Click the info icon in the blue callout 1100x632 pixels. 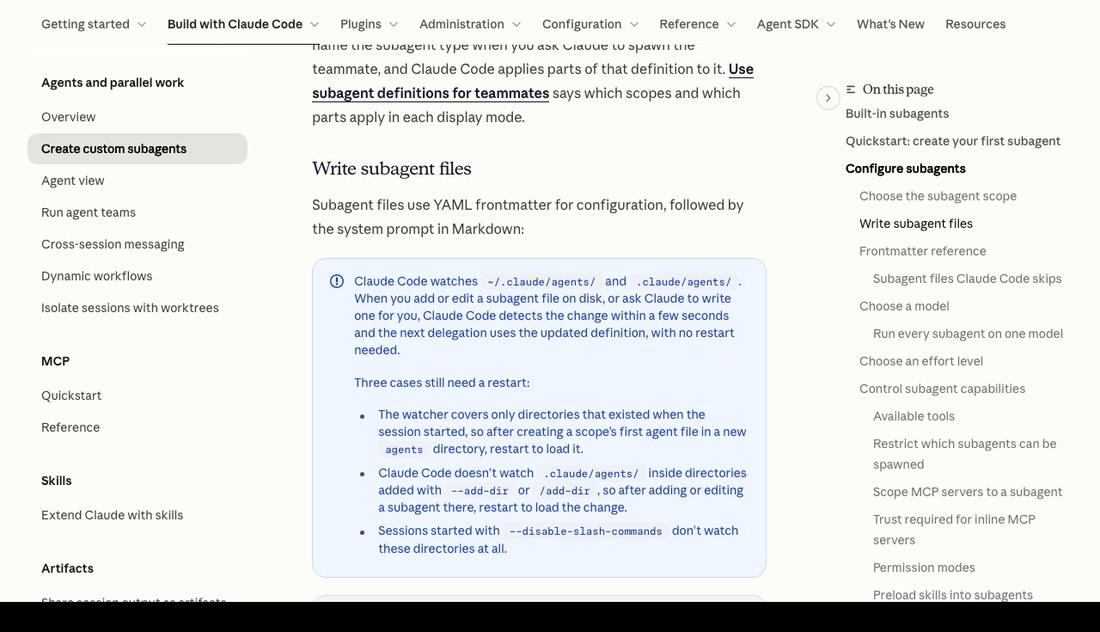(337, 281)
